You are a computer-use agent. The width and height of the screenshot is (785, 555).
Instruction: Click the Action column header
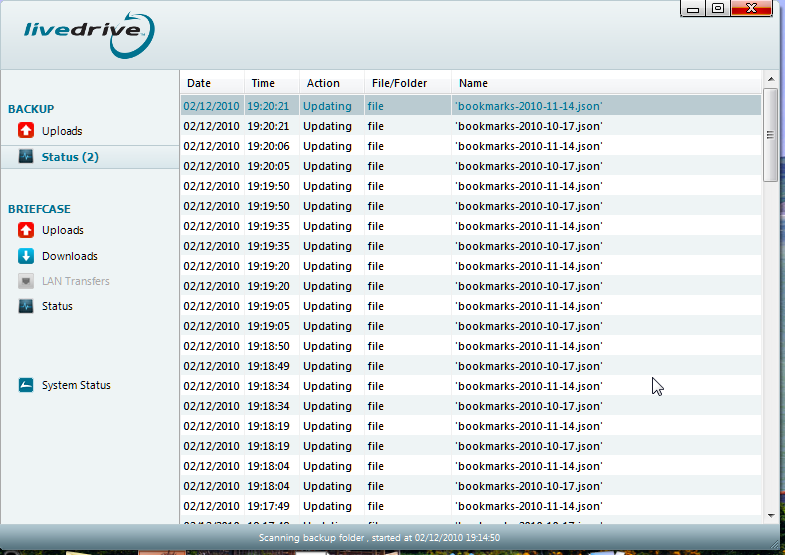(323, 83)
